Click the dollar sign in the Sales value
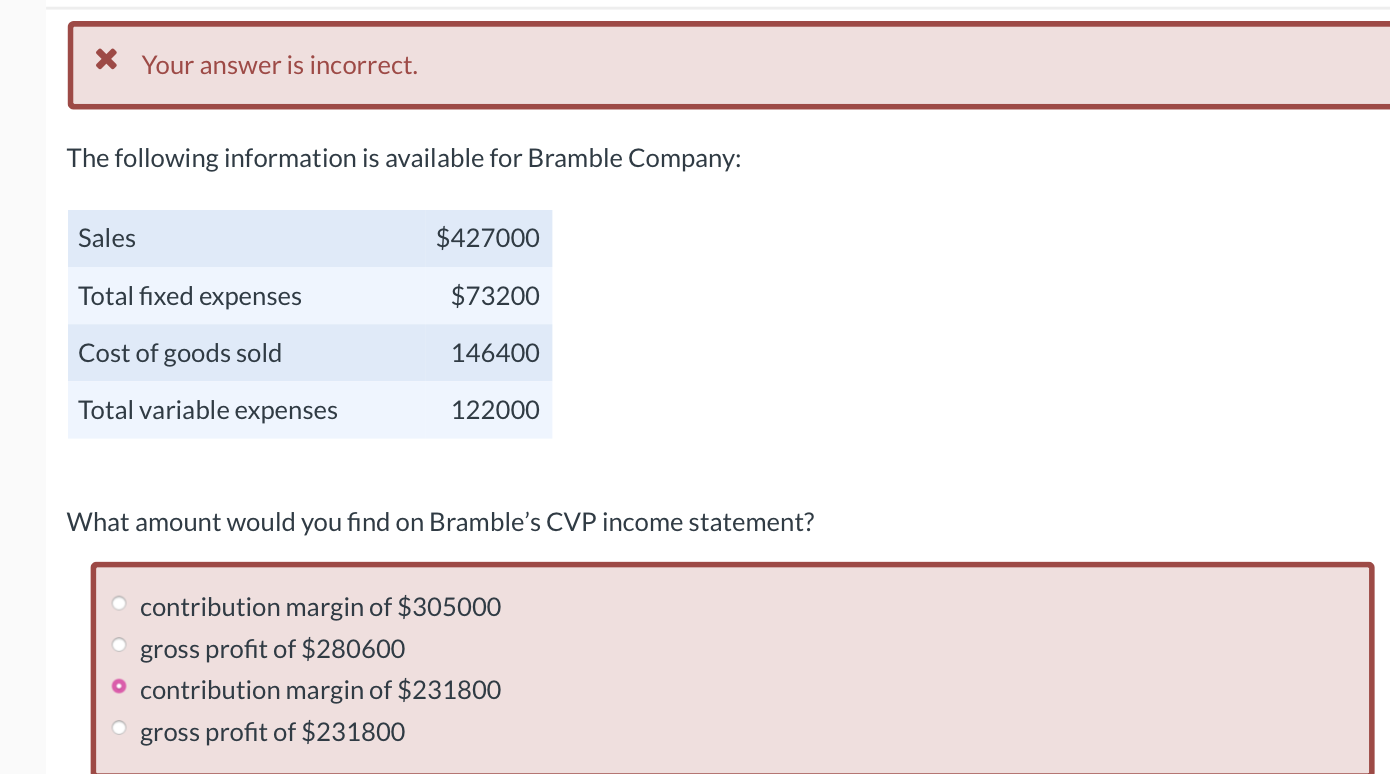The width and height of the screenshot is (1390, 774). (x=444, y=238)
